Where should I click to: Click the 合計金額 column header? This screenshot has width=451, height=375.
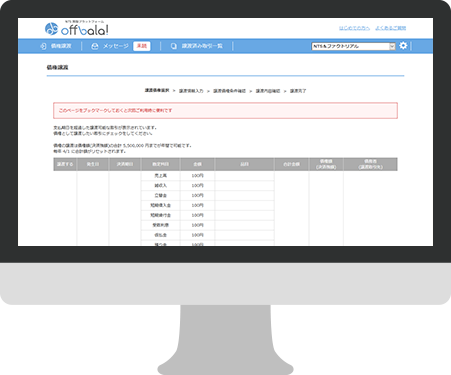pyautogui.click(x=292, y=164)
